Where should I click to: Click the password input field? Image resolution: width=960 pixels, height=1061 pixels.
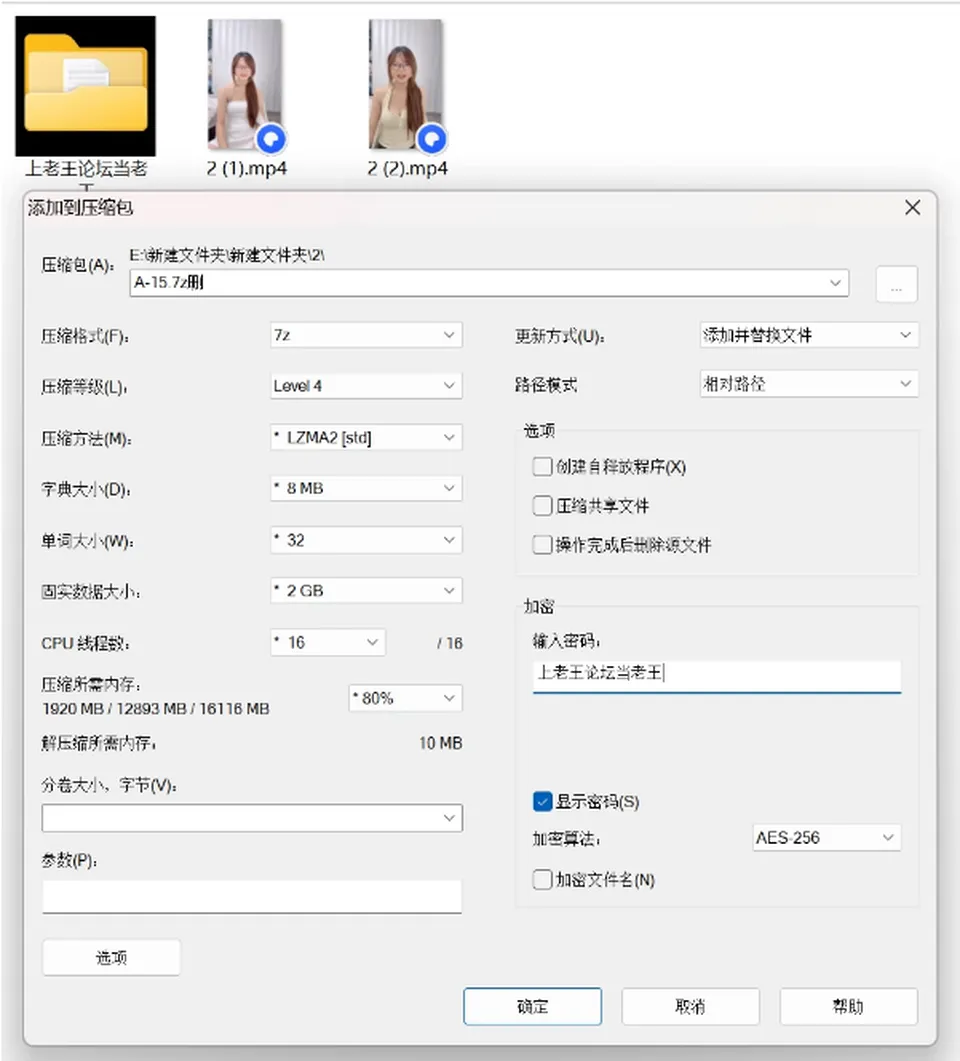(716, 675)
